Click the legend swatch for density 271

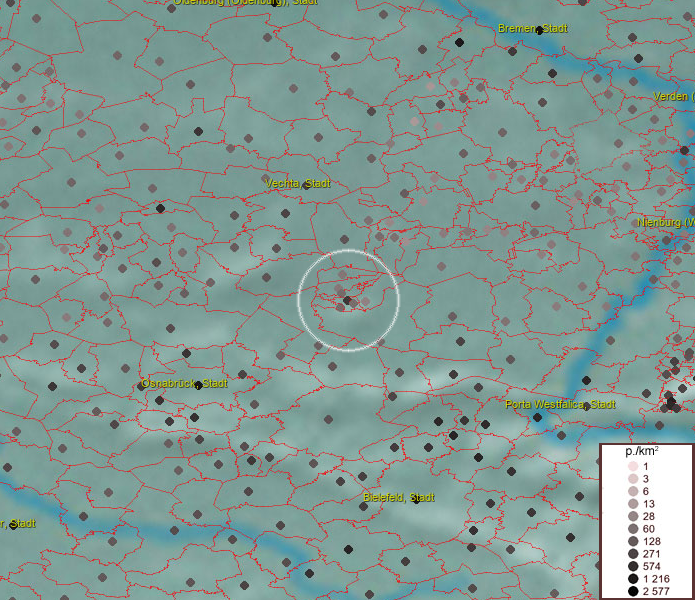(x=633, y=553)
